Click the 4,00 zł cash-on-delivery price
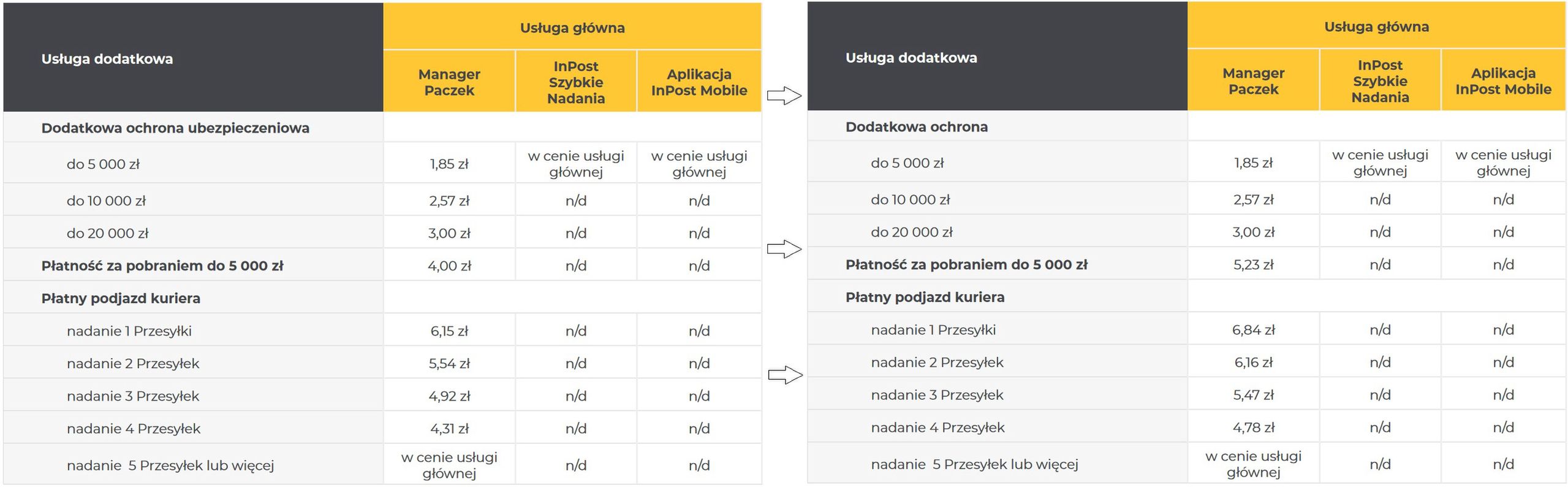The width and height of the screenshot is (1568, 487). tap(449, 266)
